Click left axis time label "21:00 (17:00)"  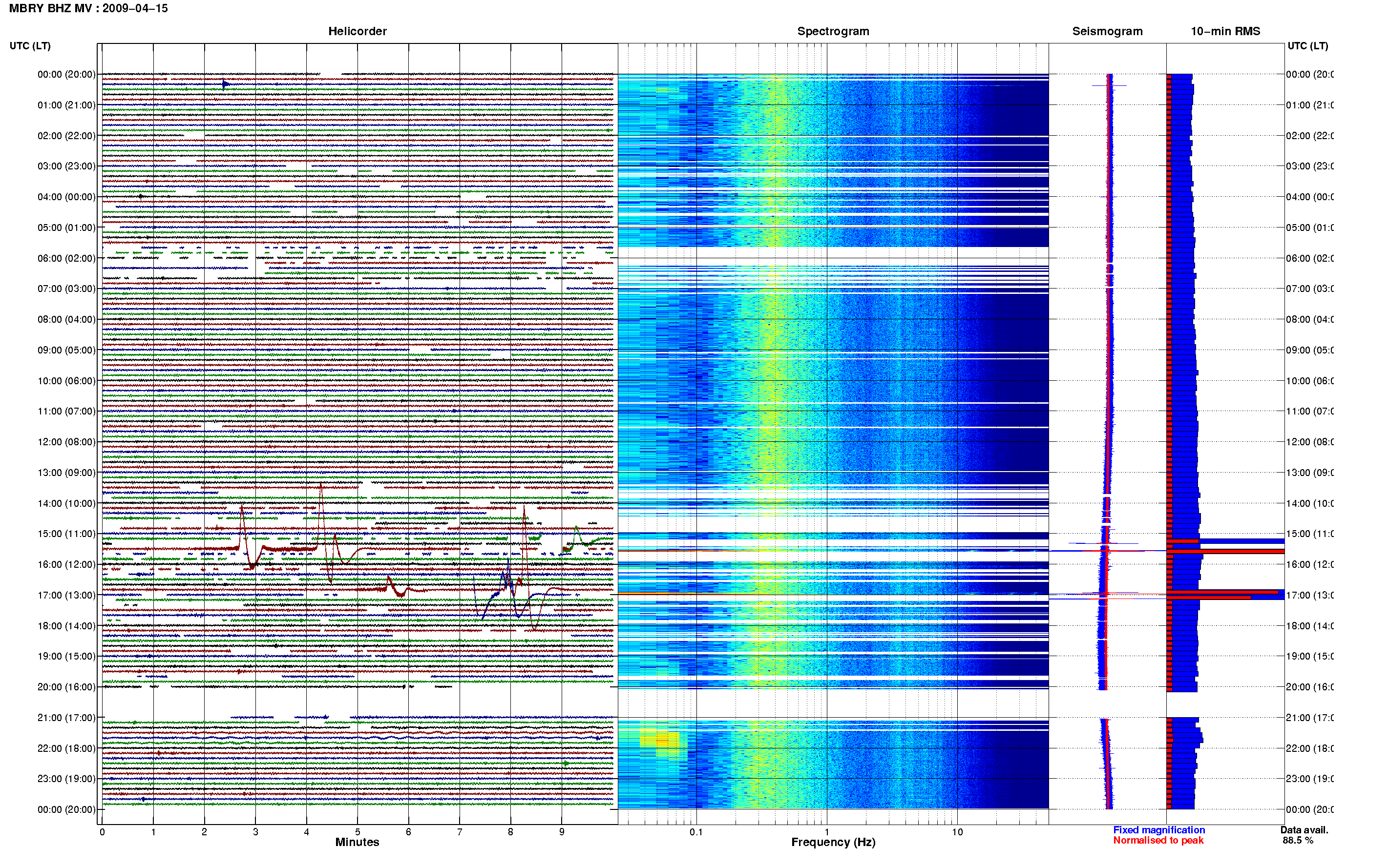[x=66, y=718]
